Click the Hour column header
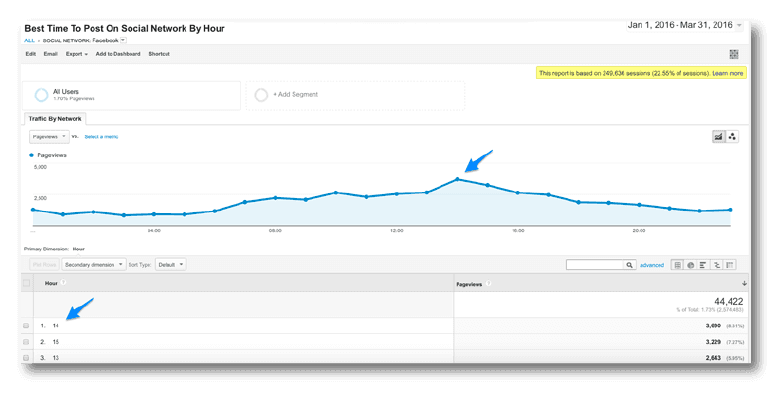Image resolution: width=769 pixels, height=409 pixels. pyautogui.click(x=51, y=283)
